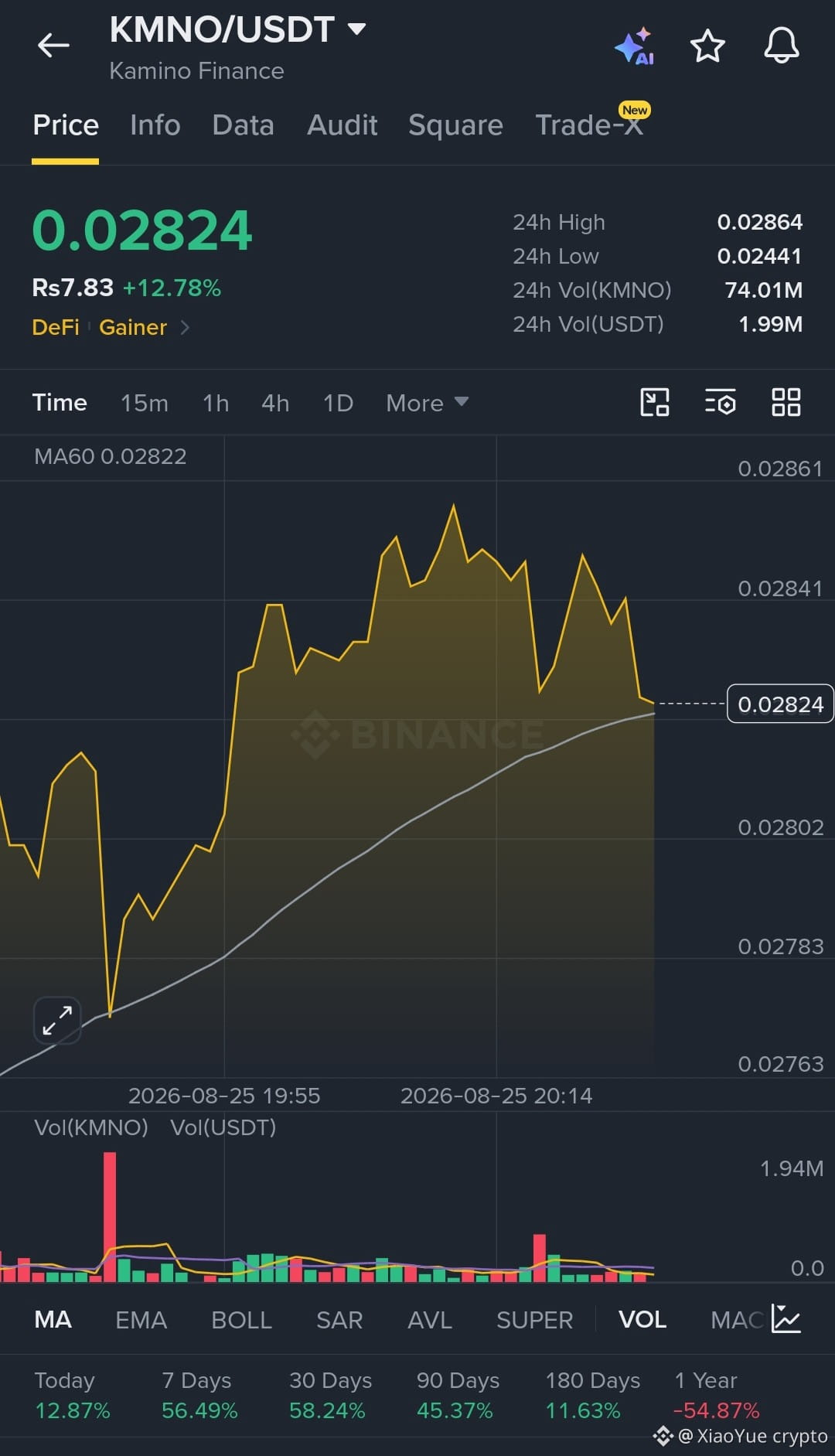Viewport: 835px width, 1456px height.
Task: Select the Time line chart interval
Action: click(60, 403)
